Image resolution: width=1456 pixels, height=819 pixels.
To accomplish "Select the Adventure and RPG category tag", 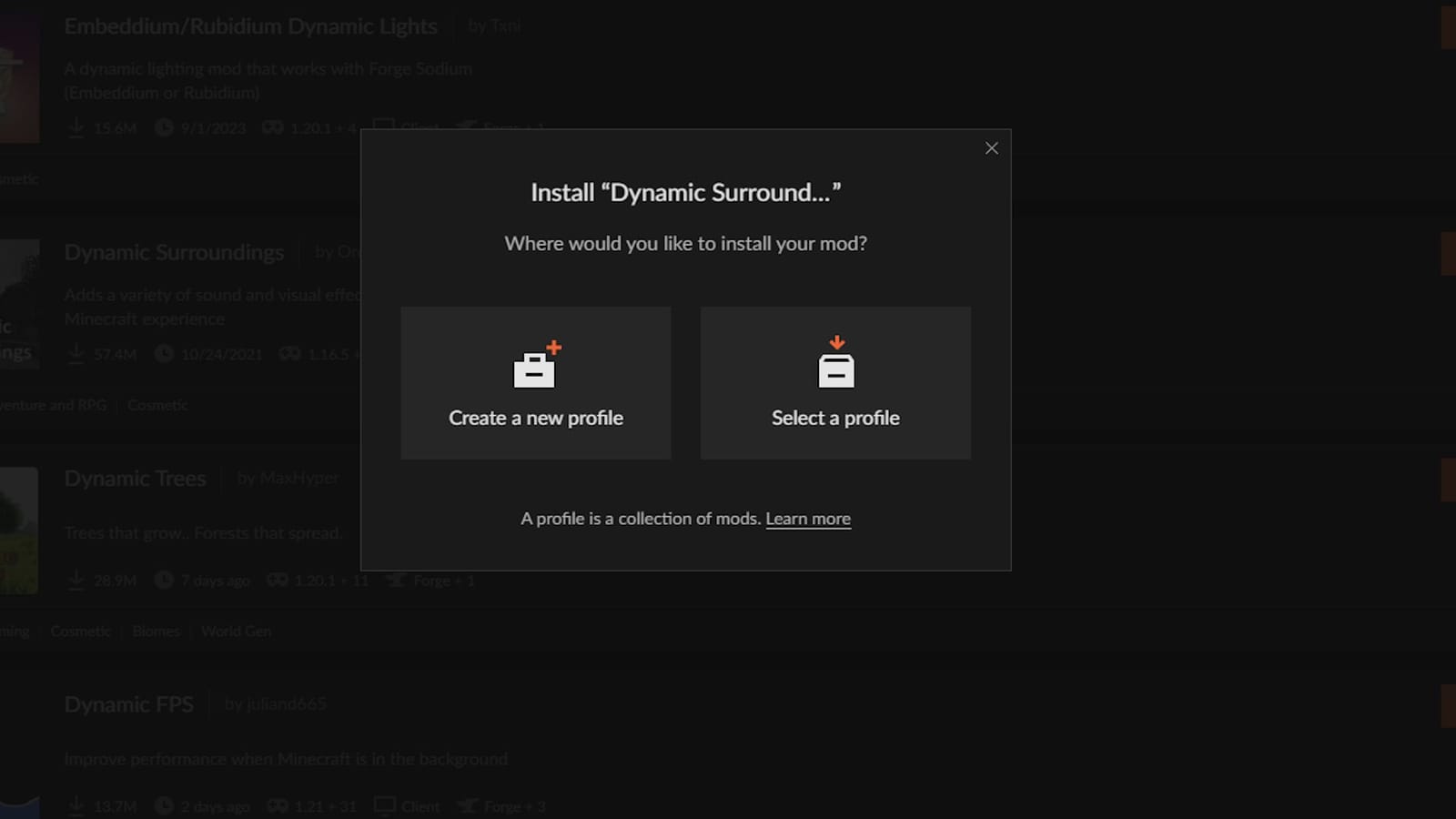I will point(52,405).
